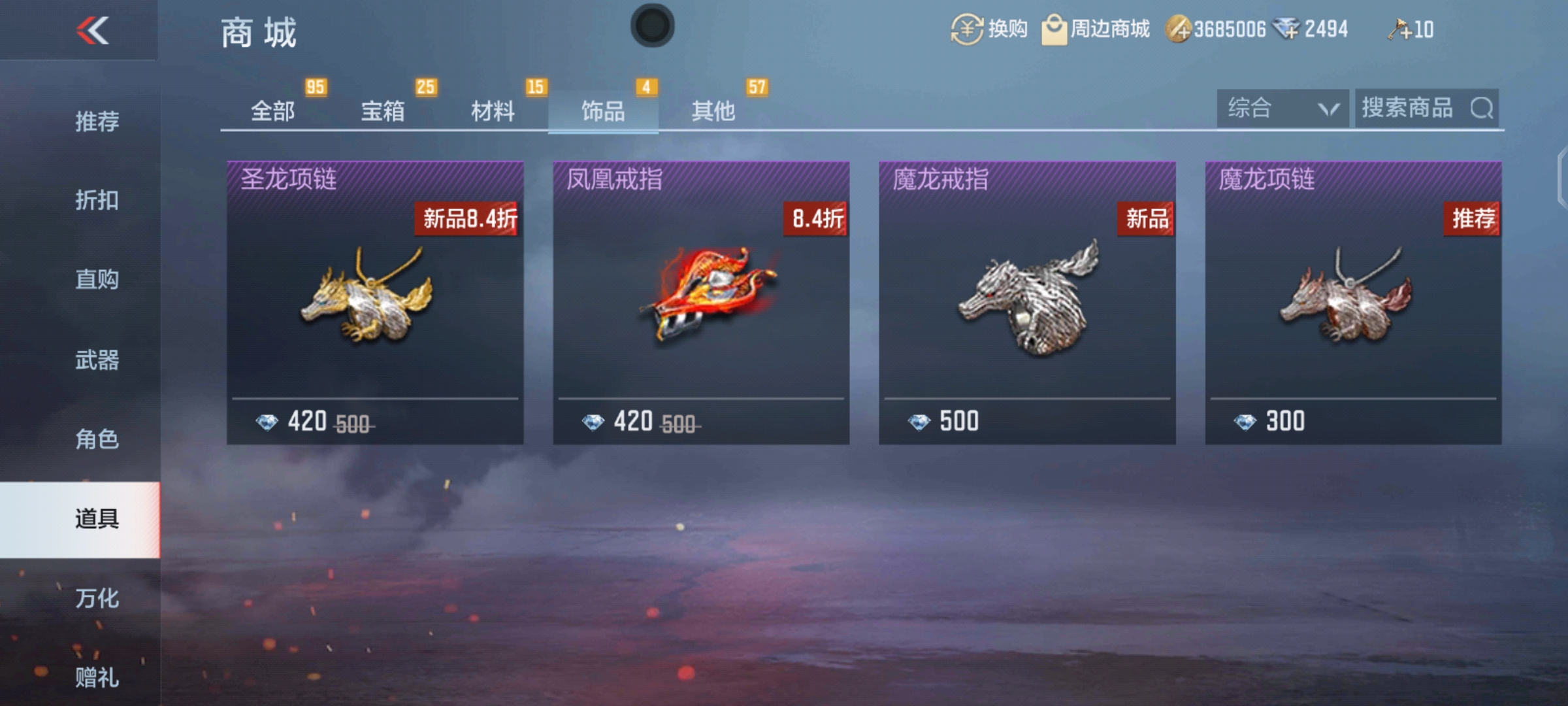The width and height of the screenshot is (1568, 706).
Task: Open 周边商城 shopping bag icon
Action: [1053, 30]
